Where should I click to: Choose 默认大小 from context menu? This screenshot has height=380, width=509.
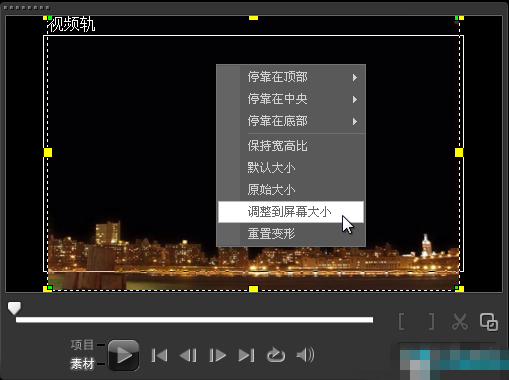(x=291, y=168)
